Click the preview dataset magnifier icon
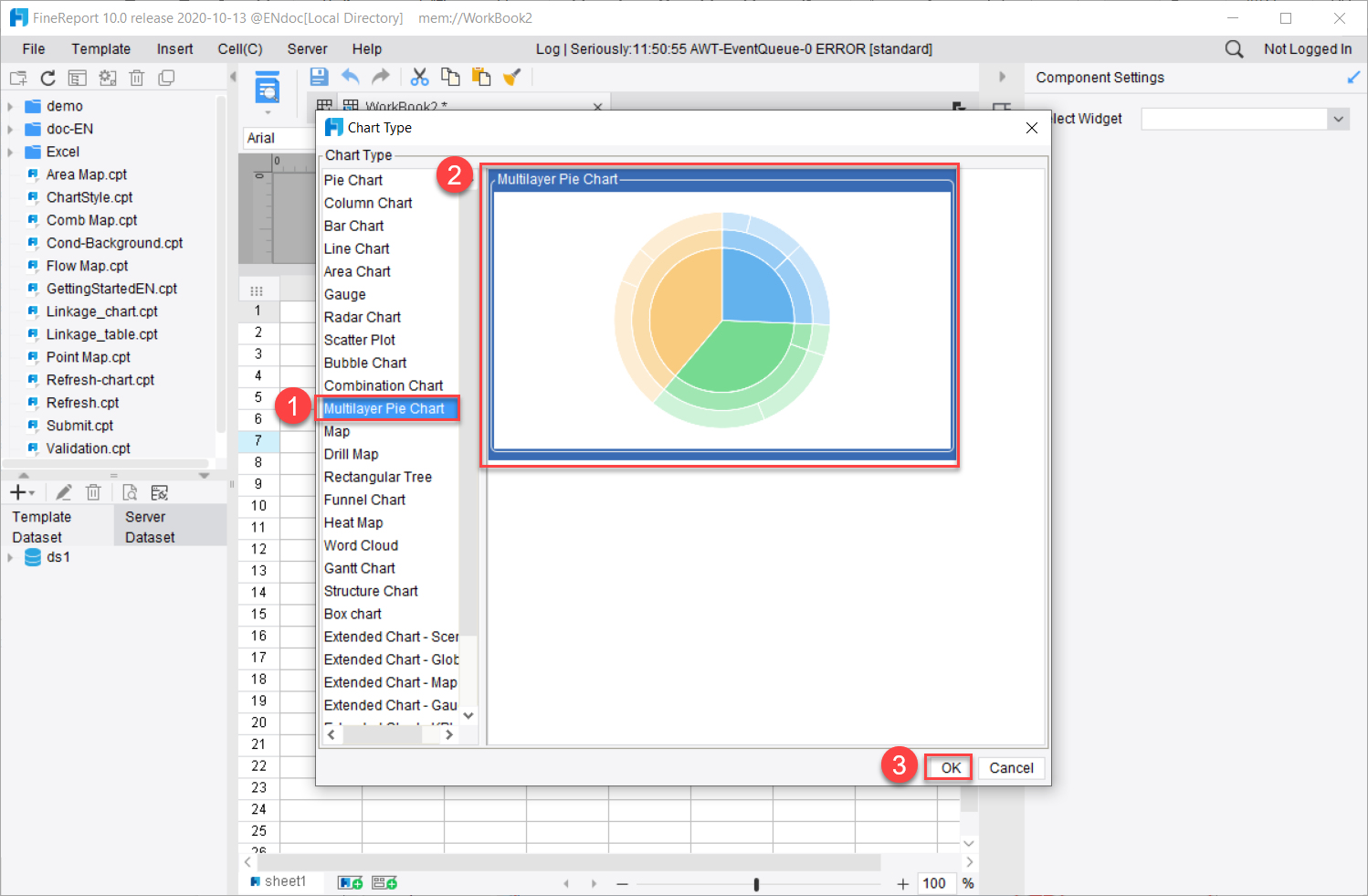Viewport: 1368px width, 896px height. coord(129,492)
